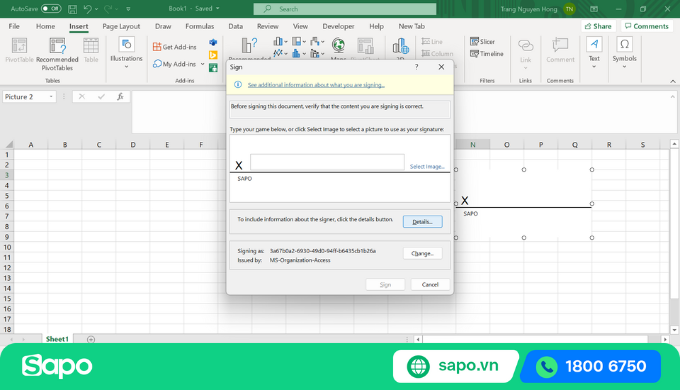680x390 pixels.
Task: Click the Slicer filter button
Action: tap(482, 42)
